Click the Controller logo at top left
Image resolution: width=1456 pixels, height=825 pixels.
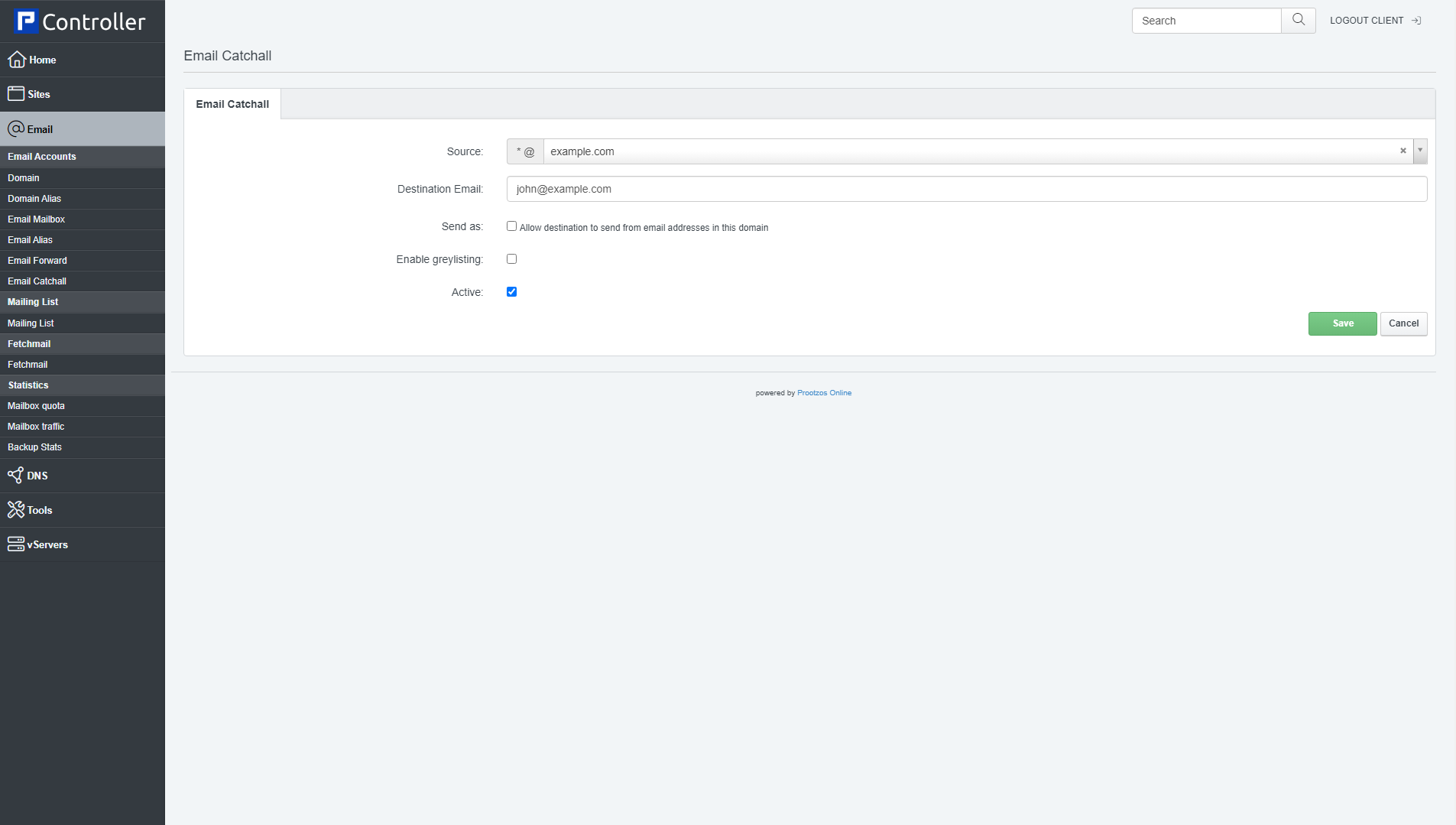pos(79,21)
